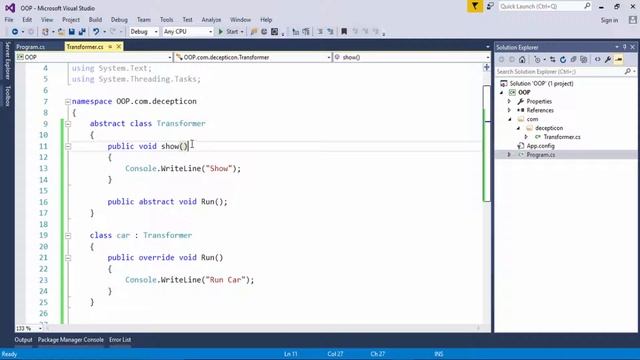
Task: Collapse the show() method block
Action: tap(68, 146)
